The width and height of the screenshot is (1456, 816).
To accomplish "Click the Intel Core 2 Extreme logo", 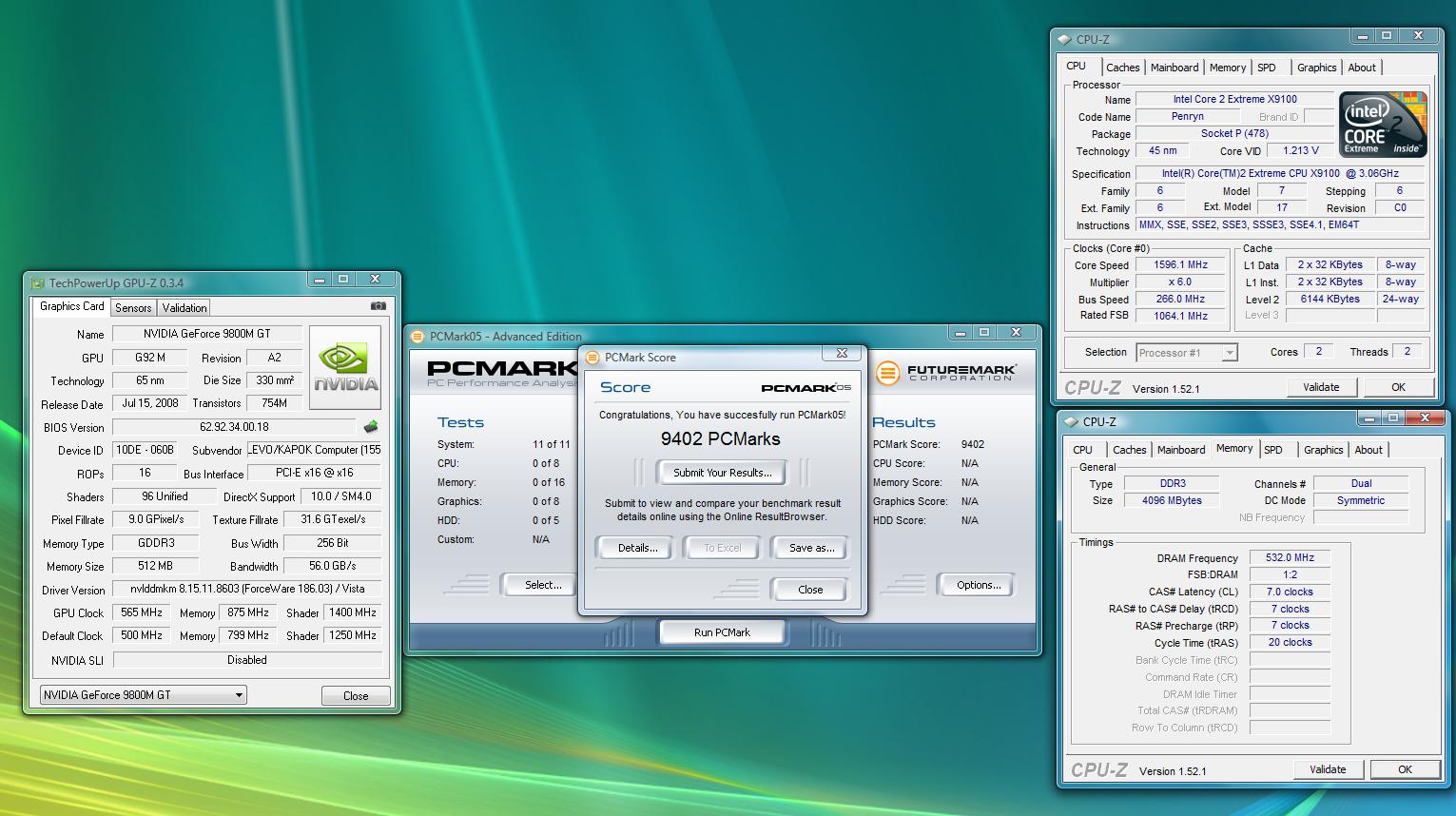I will [1383, 125].
